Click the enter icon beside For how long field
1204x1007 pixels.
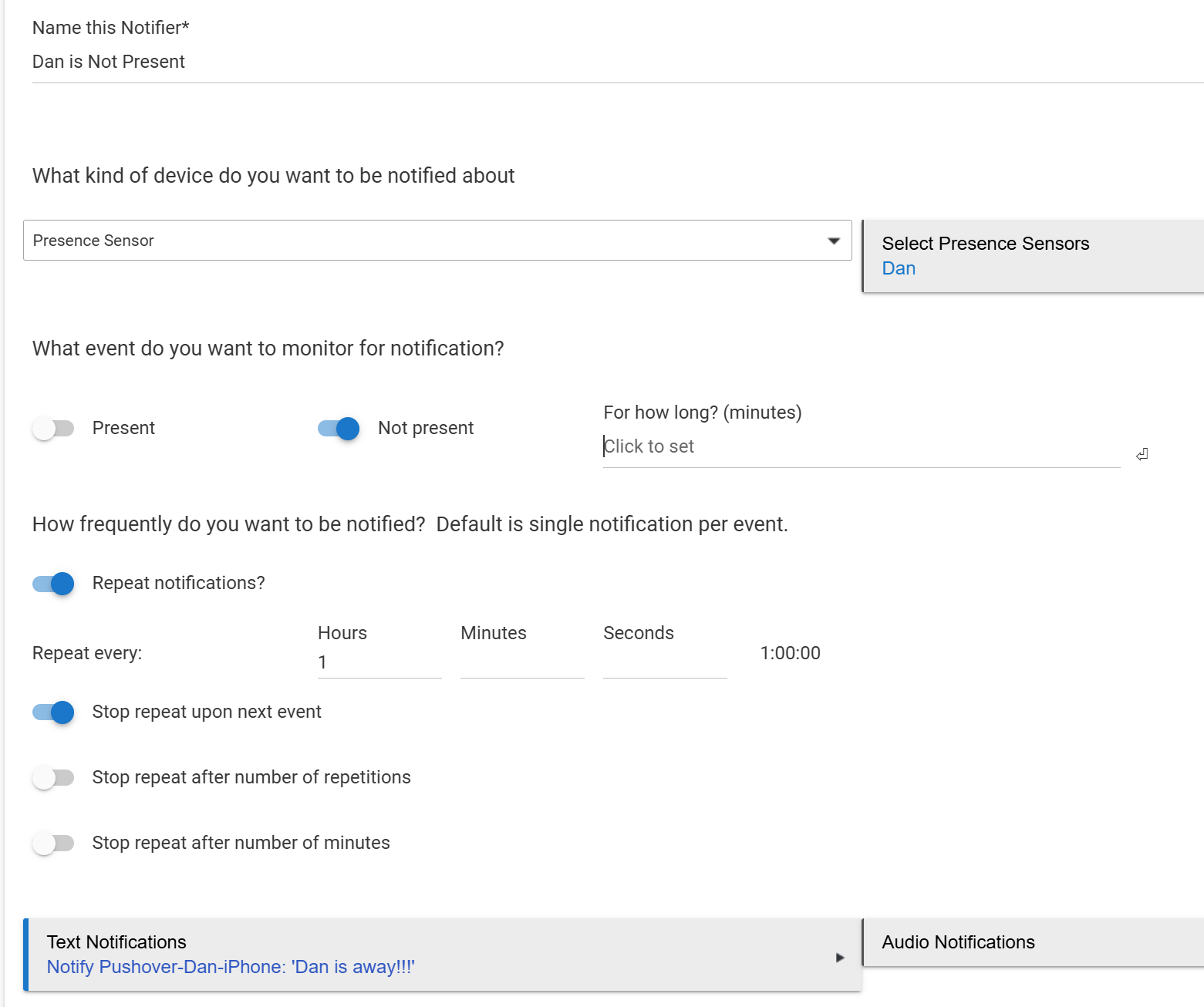click(x=1142, y=454)
